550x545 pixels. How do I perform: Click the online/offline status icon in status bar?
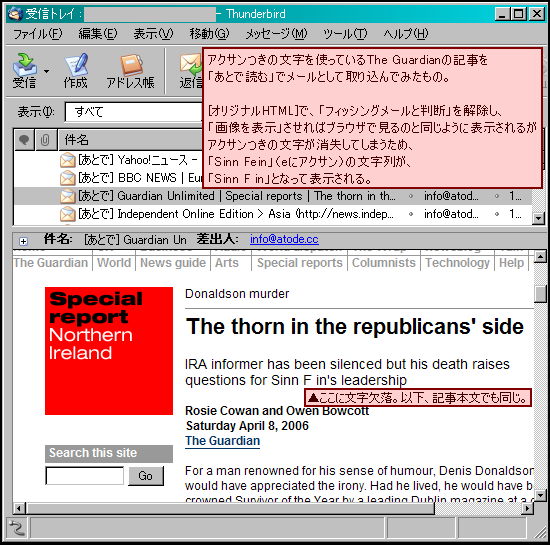[x=17, y=528]
